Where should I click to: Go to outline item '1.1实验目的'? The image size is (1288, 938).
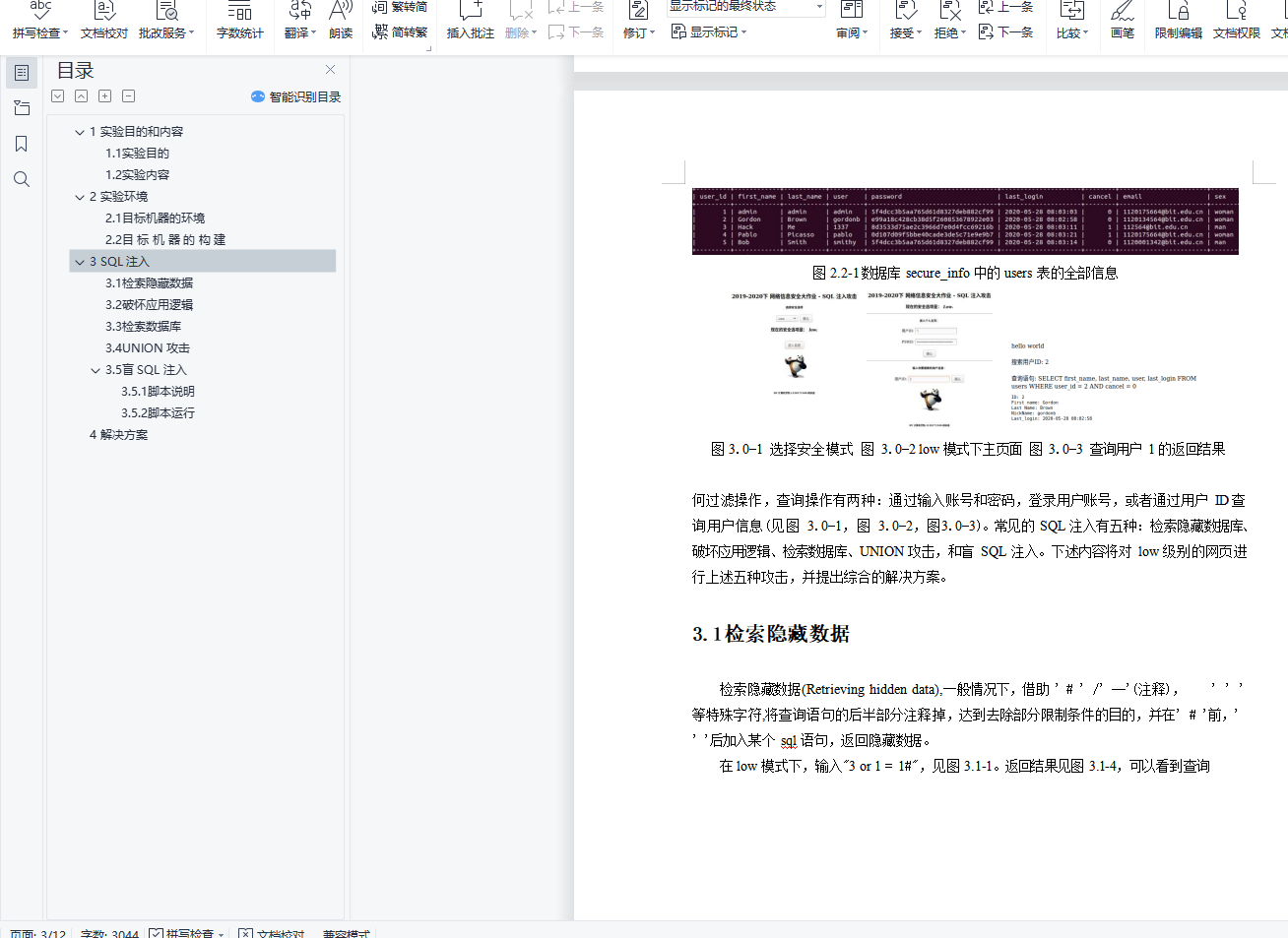coord(137,154)
